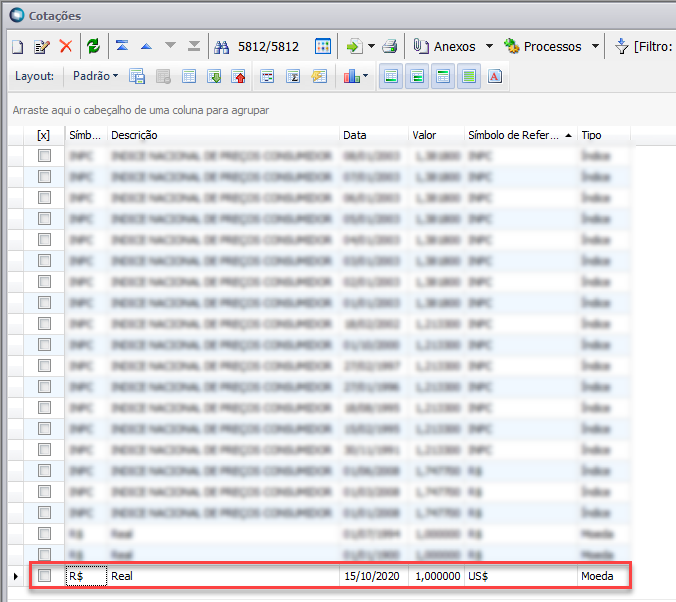Image resolution: width=676 pixels, height=602 pixels.
Task: Toggle grid view button with indented green rows
Action: pos(417,76)
